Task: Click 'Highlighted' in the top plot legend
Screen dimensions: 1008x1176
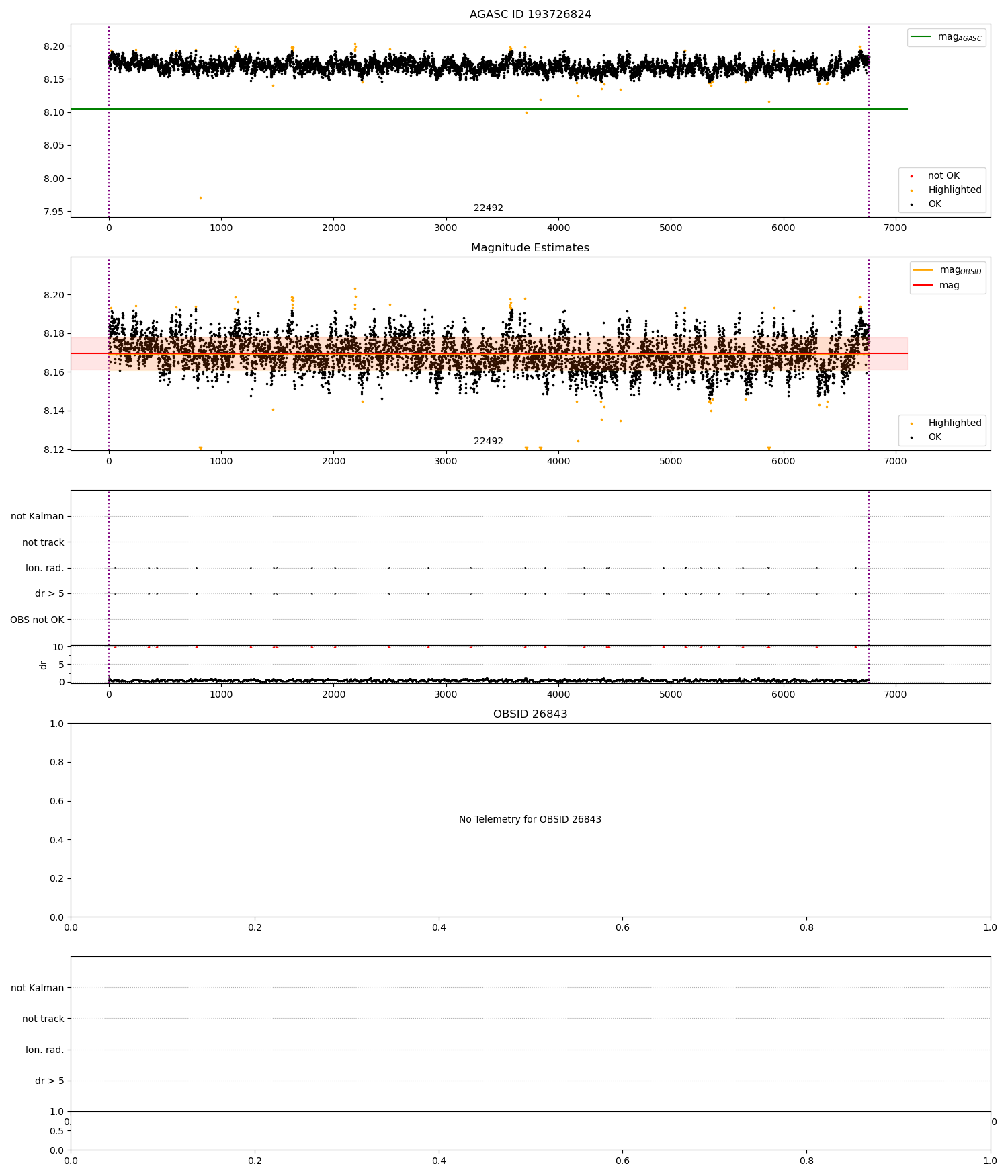Action: (x=955, y=190)
